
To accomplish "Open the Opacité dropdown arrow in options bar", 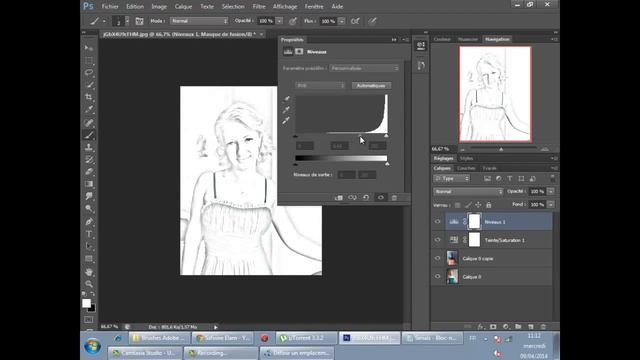I will pyautogui.click(x=279, y=21).
